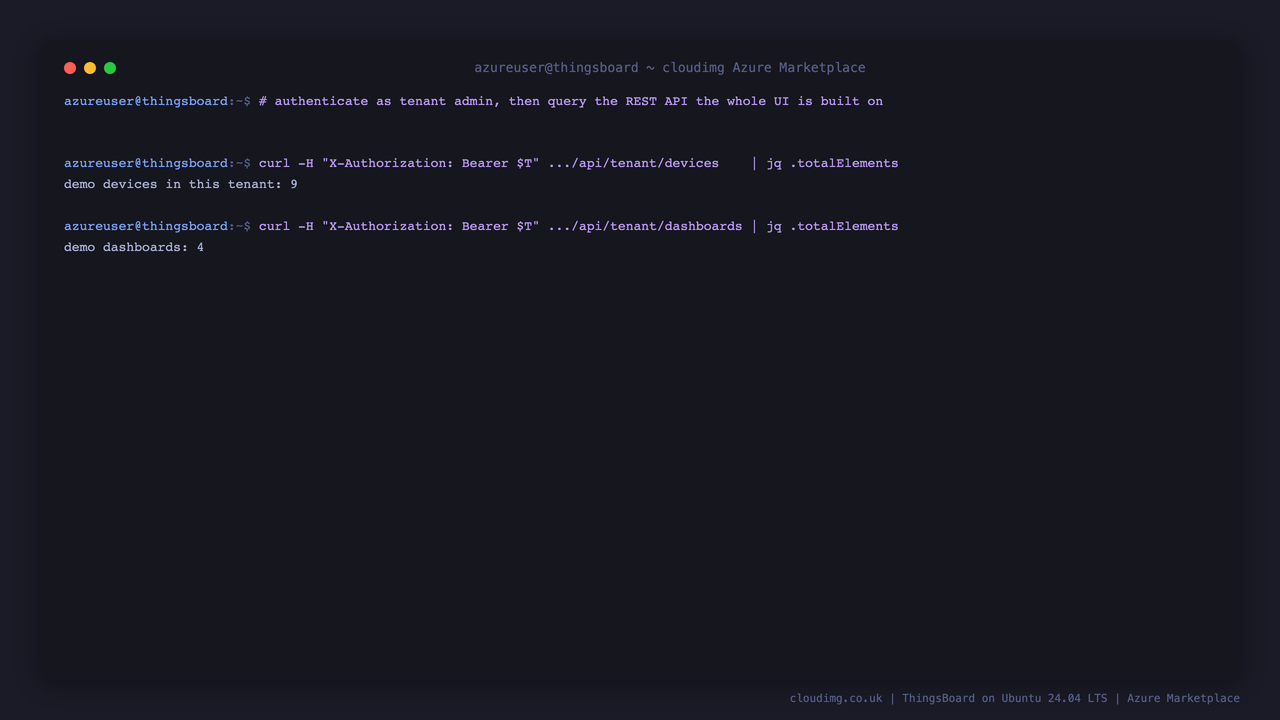
Task: Click the comment line about authenticating as tenant admin
Action: click(x=571, y=101)
